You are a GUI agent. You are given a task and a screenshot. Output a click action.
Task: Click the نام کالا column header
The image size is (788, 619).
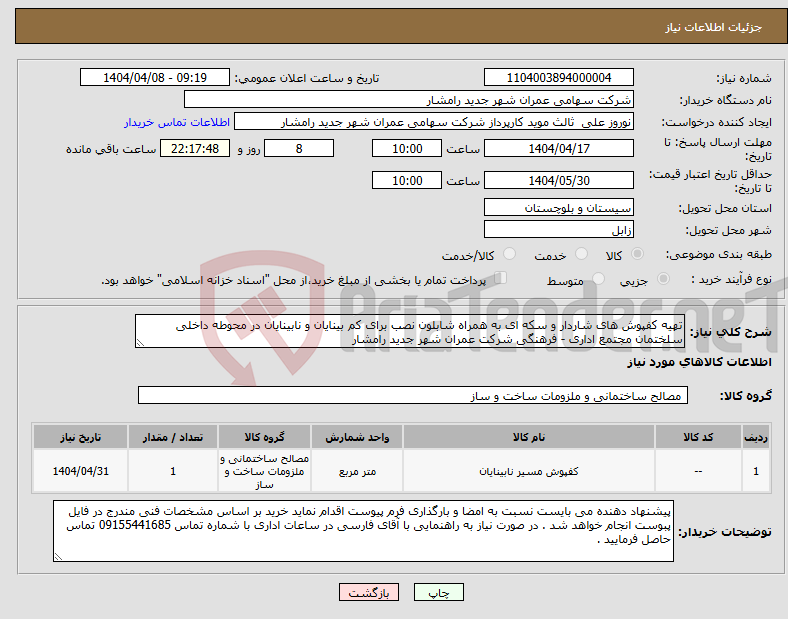[x=529, y=437]
